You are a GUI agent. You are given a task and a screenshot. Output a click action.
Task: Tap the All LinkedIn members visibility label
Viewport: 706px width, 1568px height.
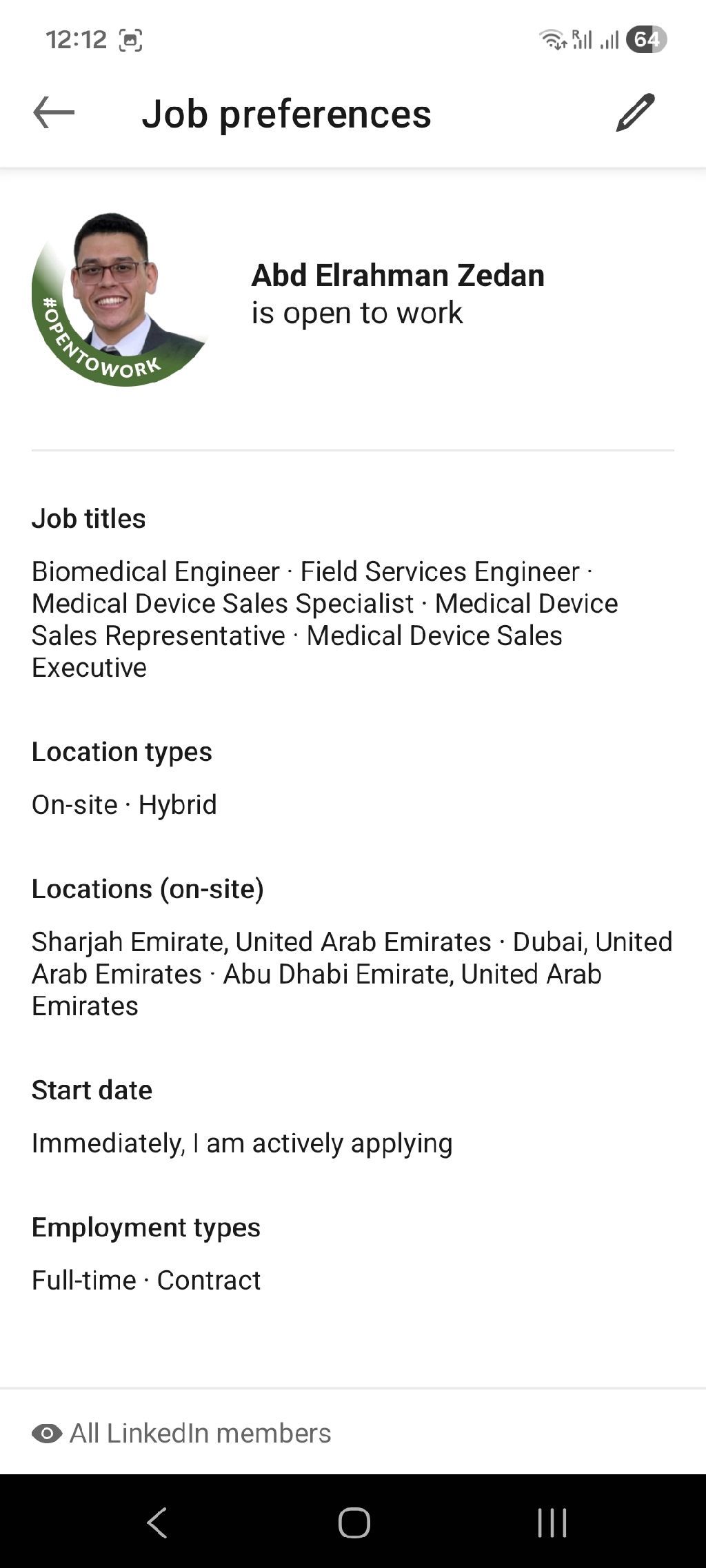200,1434
